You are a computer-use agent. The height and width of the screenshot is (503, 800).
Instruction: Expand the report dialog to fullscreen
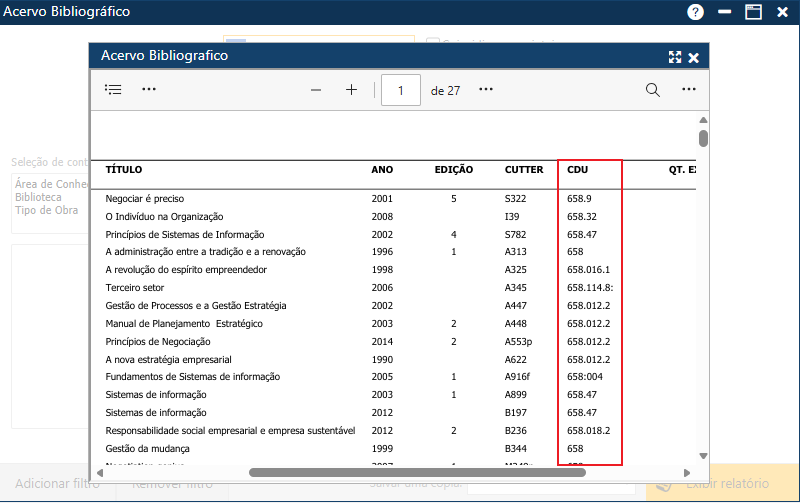675,57
